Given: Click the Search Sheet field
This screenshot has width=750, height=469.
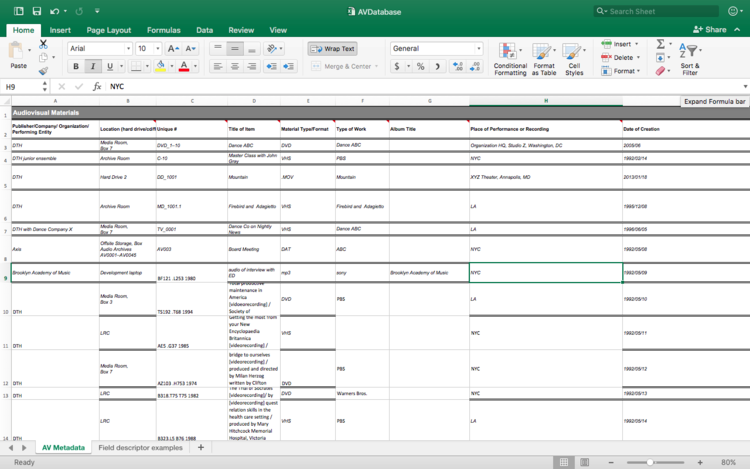Looking at the screenshot, I should [x=656, y=11].
